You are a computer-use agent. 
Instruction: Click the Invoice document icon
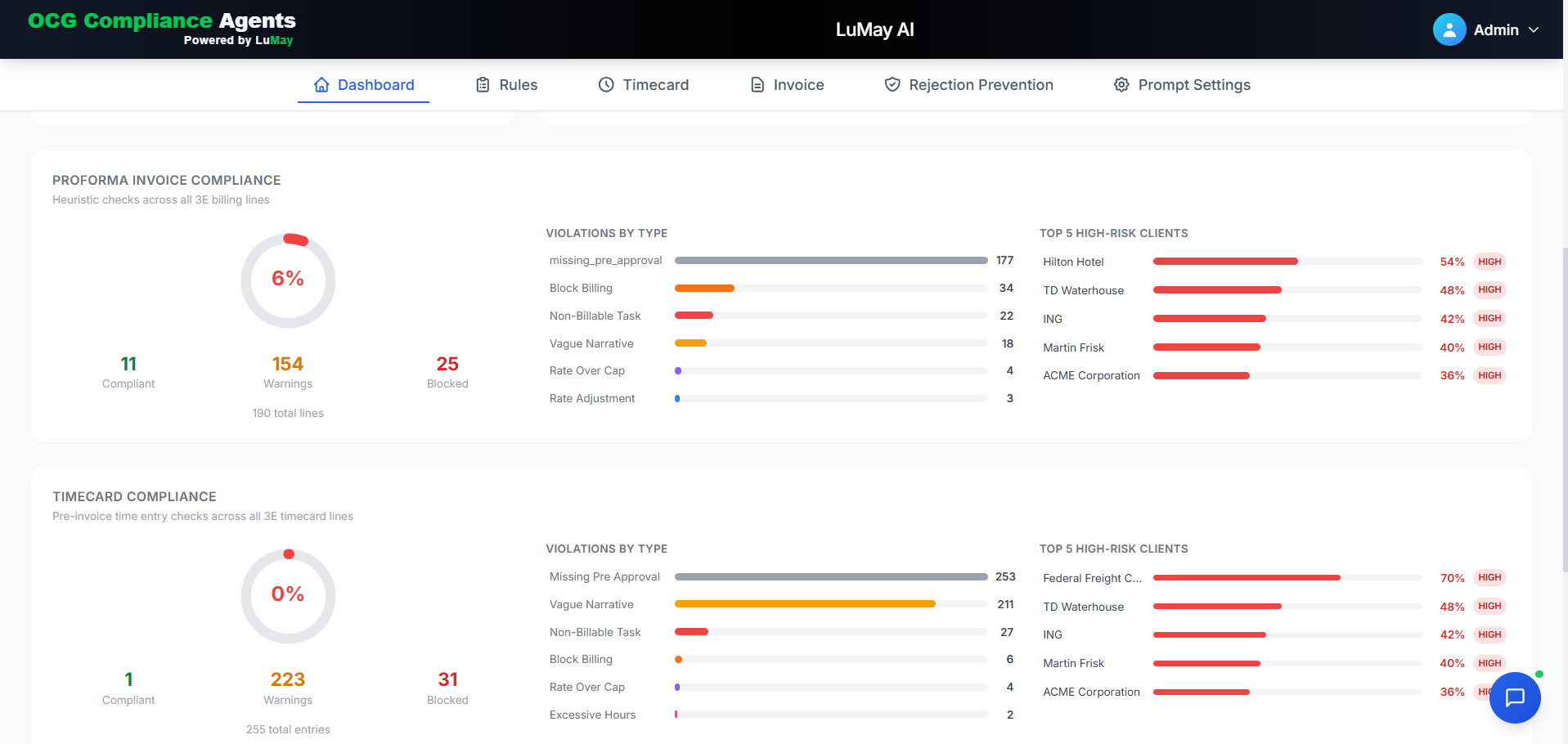[757, 84]
